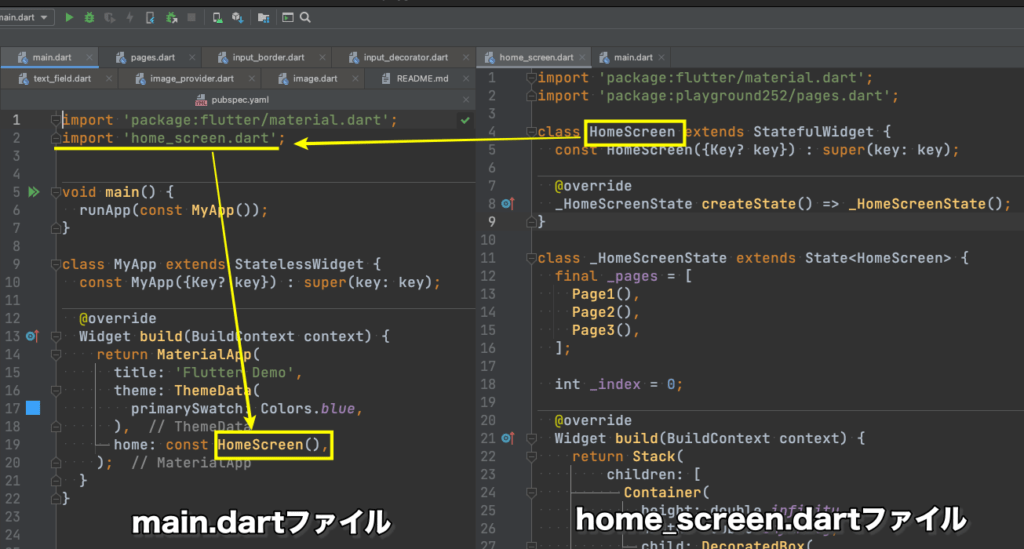Screen dimensions: 1024x549
Task: Click the run arrow beside void main()
Action: 34,192
